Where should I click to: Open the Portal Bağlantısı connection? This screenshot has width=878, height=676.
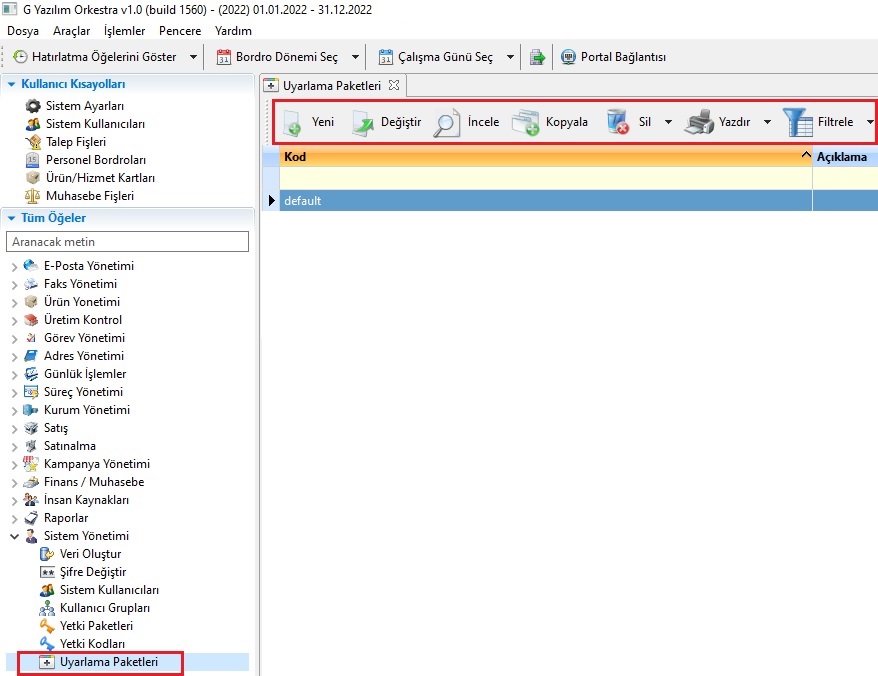tap(613, 57)
